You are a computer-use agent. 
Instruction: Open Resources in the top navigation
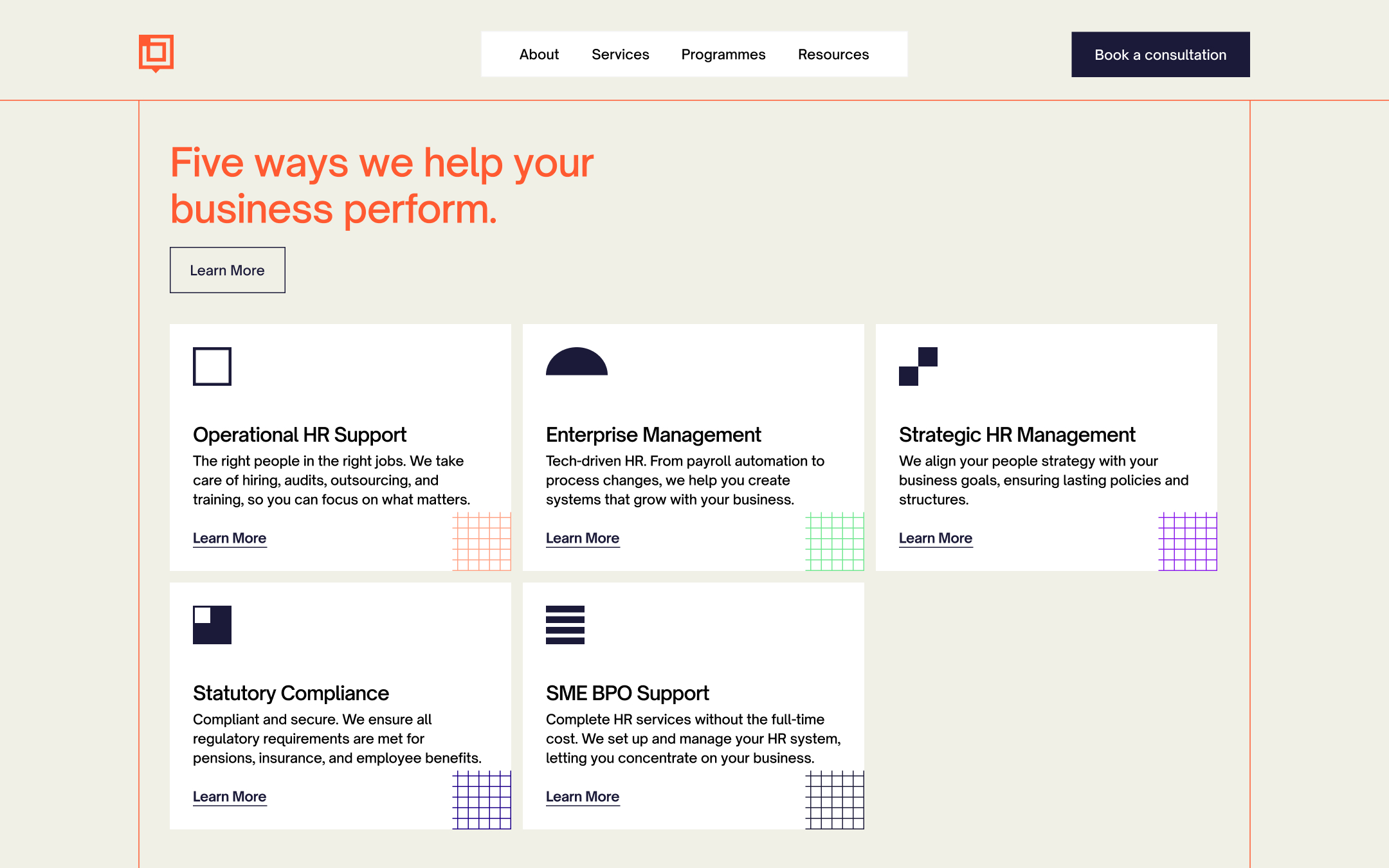tap(833, 55)
